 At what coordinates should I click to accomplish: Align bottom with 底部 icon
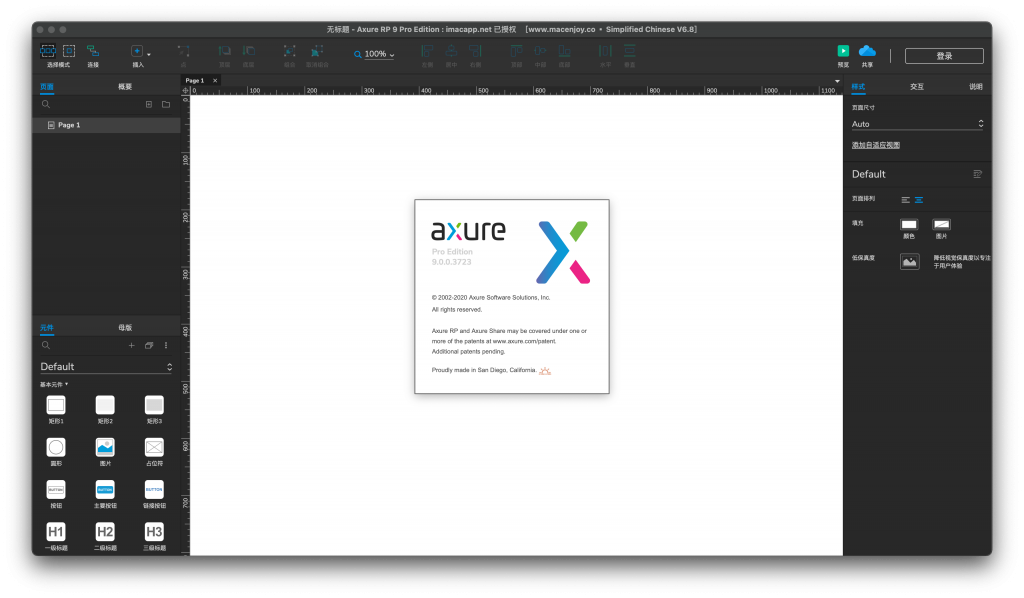click(x=564, y=51)
